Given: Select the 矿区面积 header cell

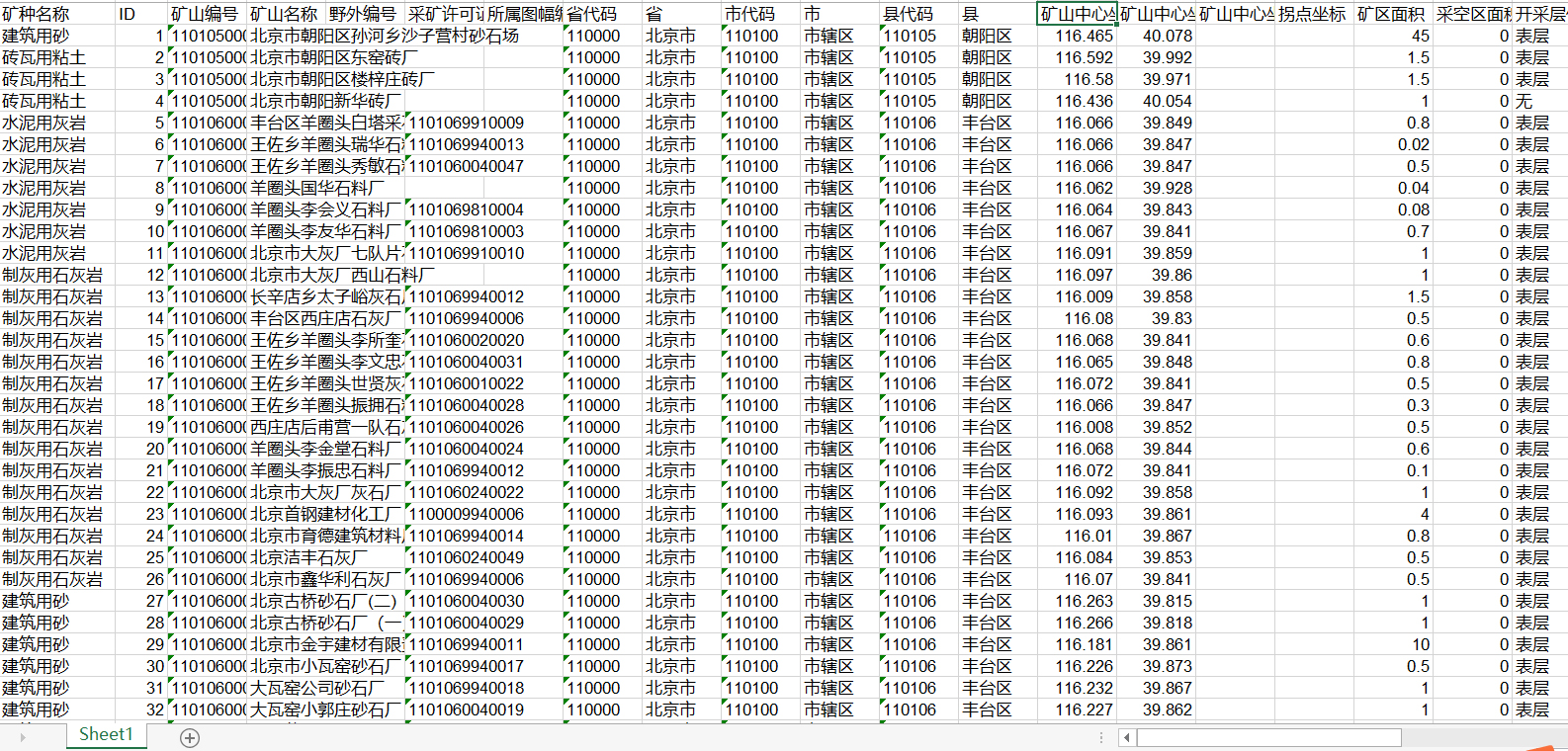Looking at the screenshot, I should coord(1392,14).
